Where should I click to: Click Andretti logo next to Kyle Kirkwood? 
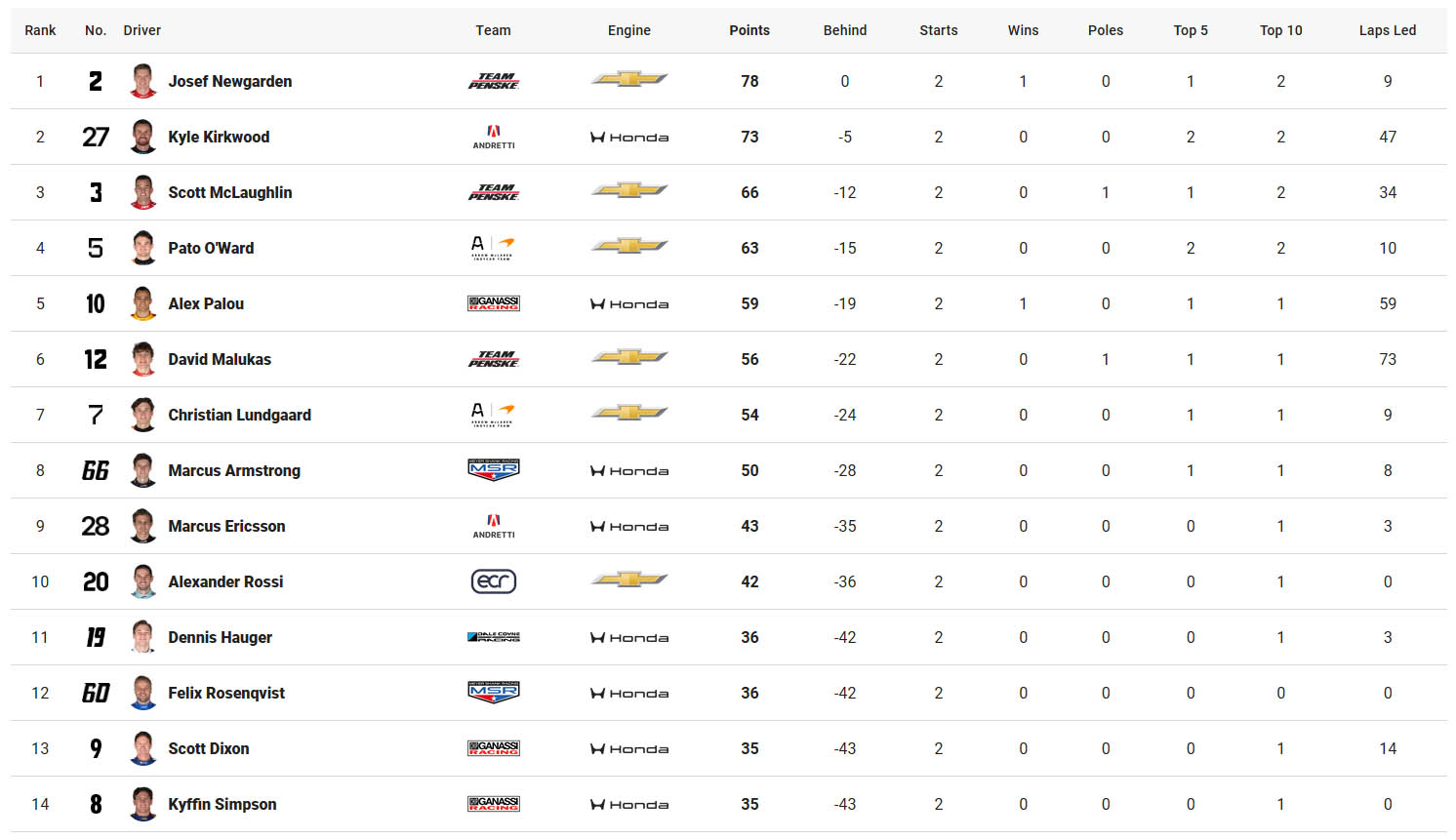coord(493,137)
